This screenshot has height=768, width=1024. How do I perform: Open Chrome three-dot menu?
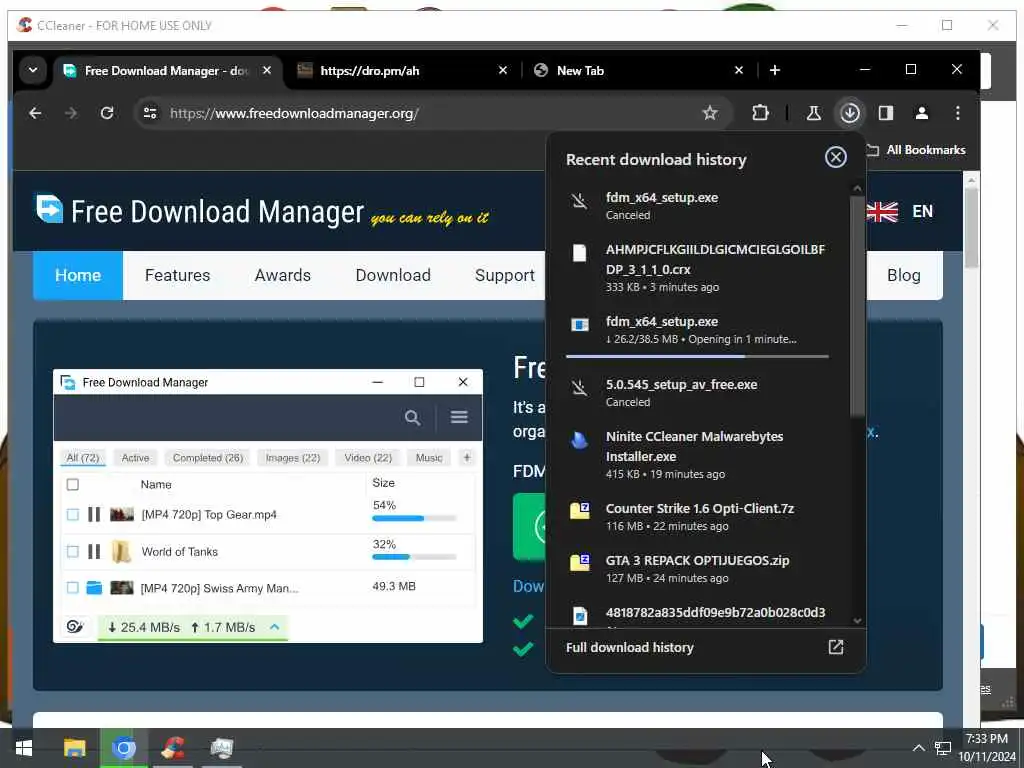(x=957, y=113)
